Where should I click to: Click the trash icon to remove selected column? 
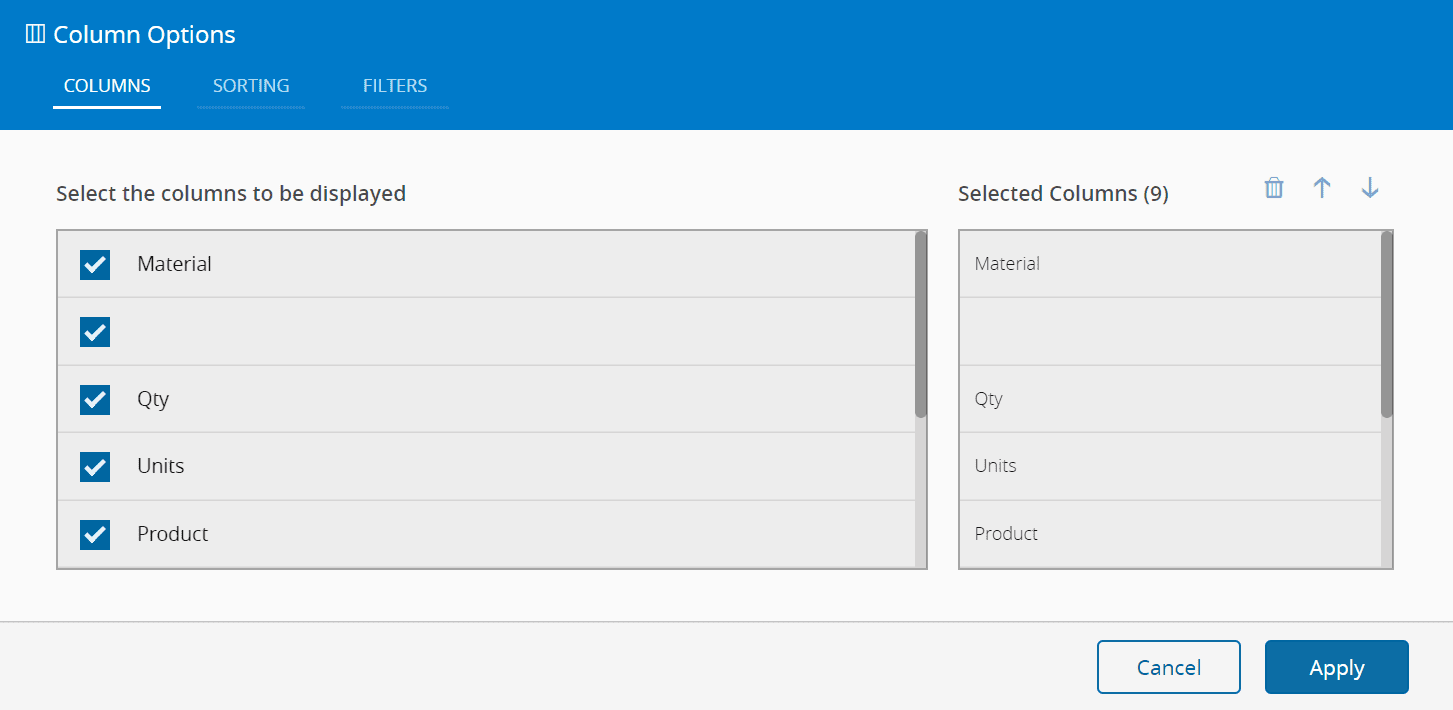pyautogui.click(x=1273, y=188)
